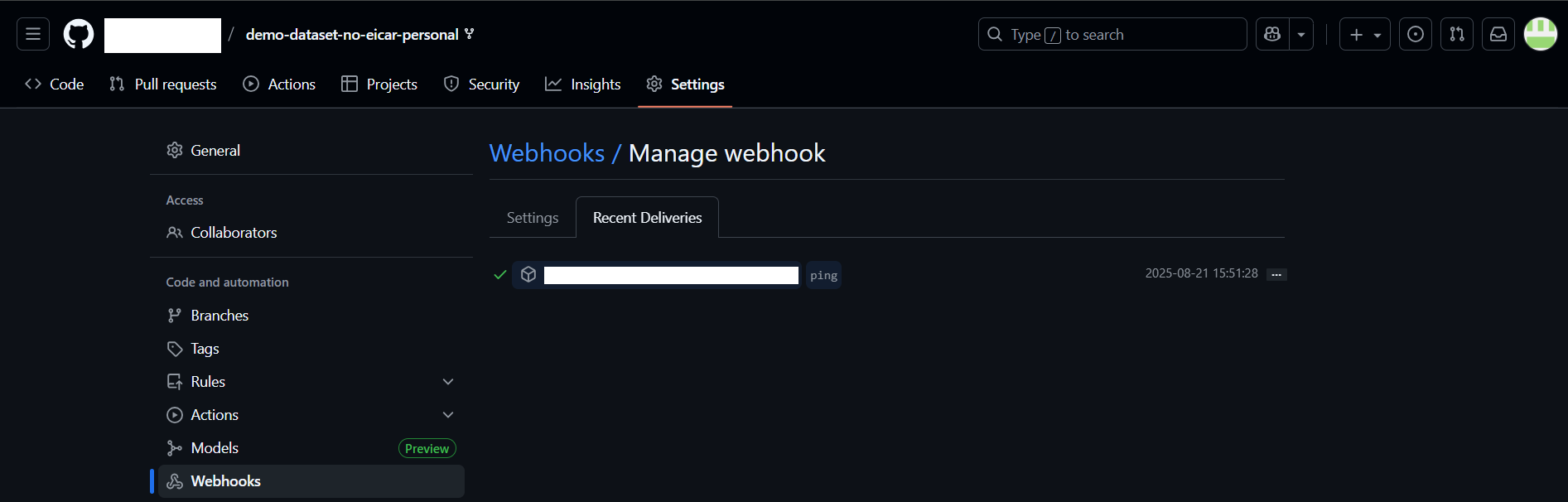The height and width of the screenshot is (502, 1568).
Task: Click the Preview badge beside Models
Action: pos(427,448)
